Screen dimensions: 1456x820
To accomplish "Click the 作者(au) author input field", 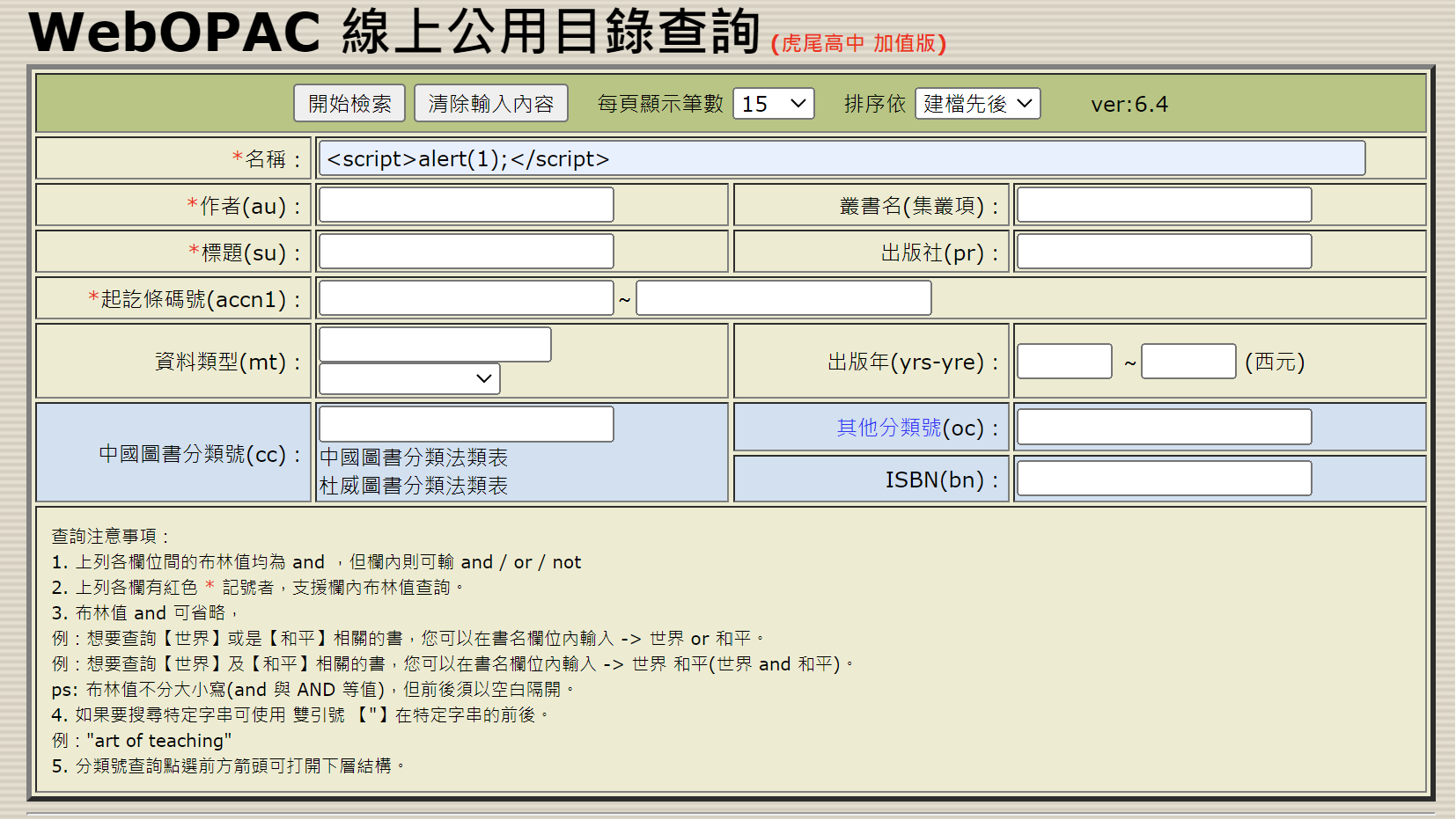I will click(x=467, y=205).
